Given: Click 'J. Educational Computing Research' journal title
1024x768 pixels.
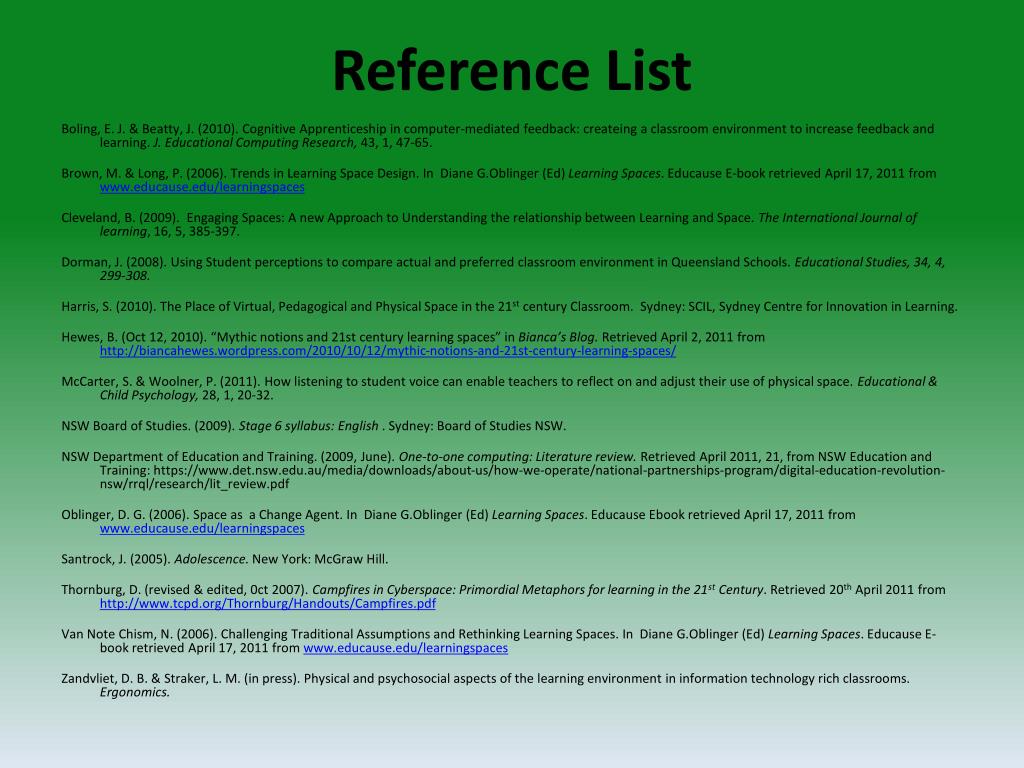Looking at the screenshot, I should tap(255, 143).
